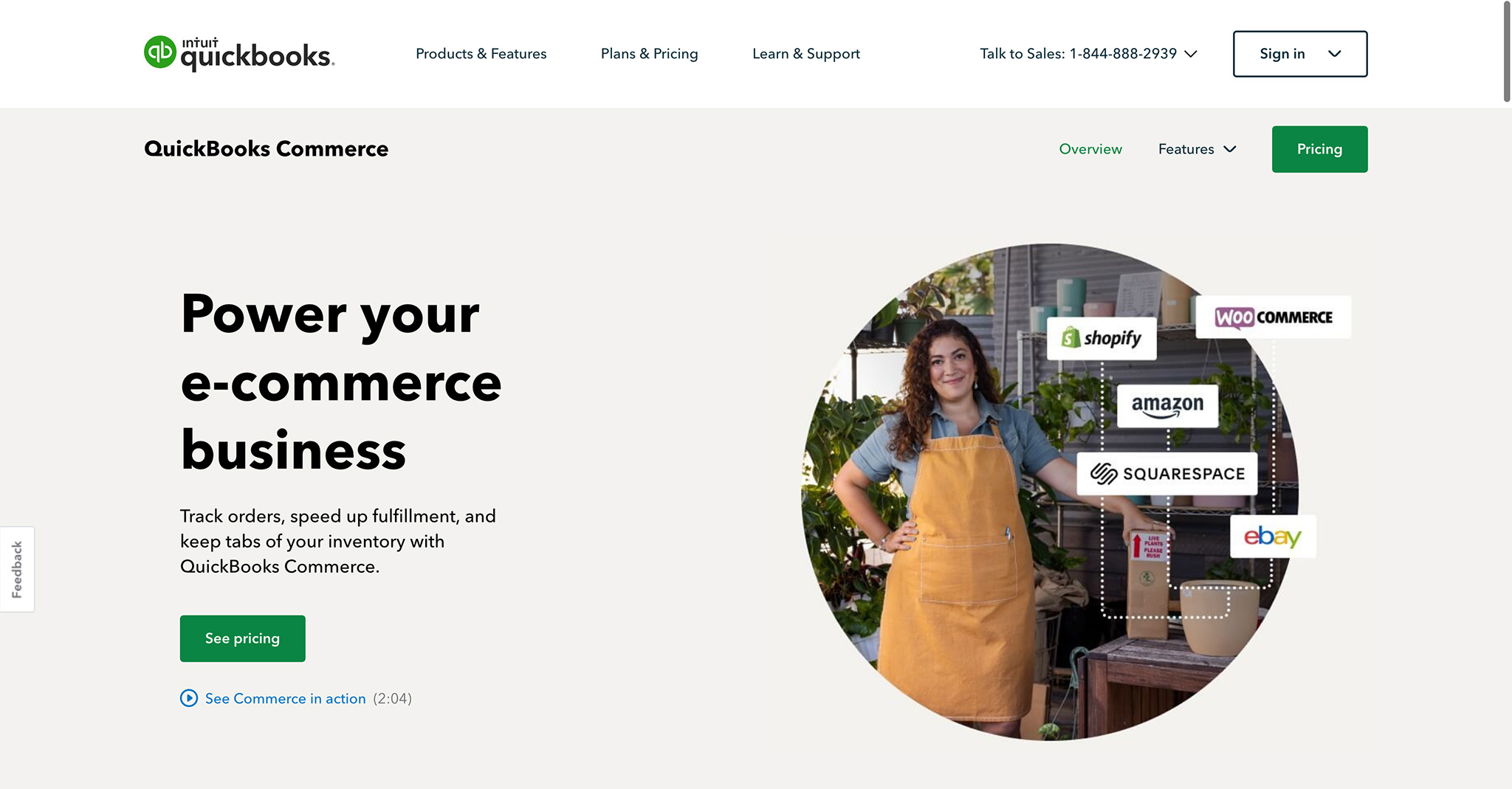The height and width of the screenshot is (789, 1512).
Task: Open the Products & Features menu
Action: point(481,54)
